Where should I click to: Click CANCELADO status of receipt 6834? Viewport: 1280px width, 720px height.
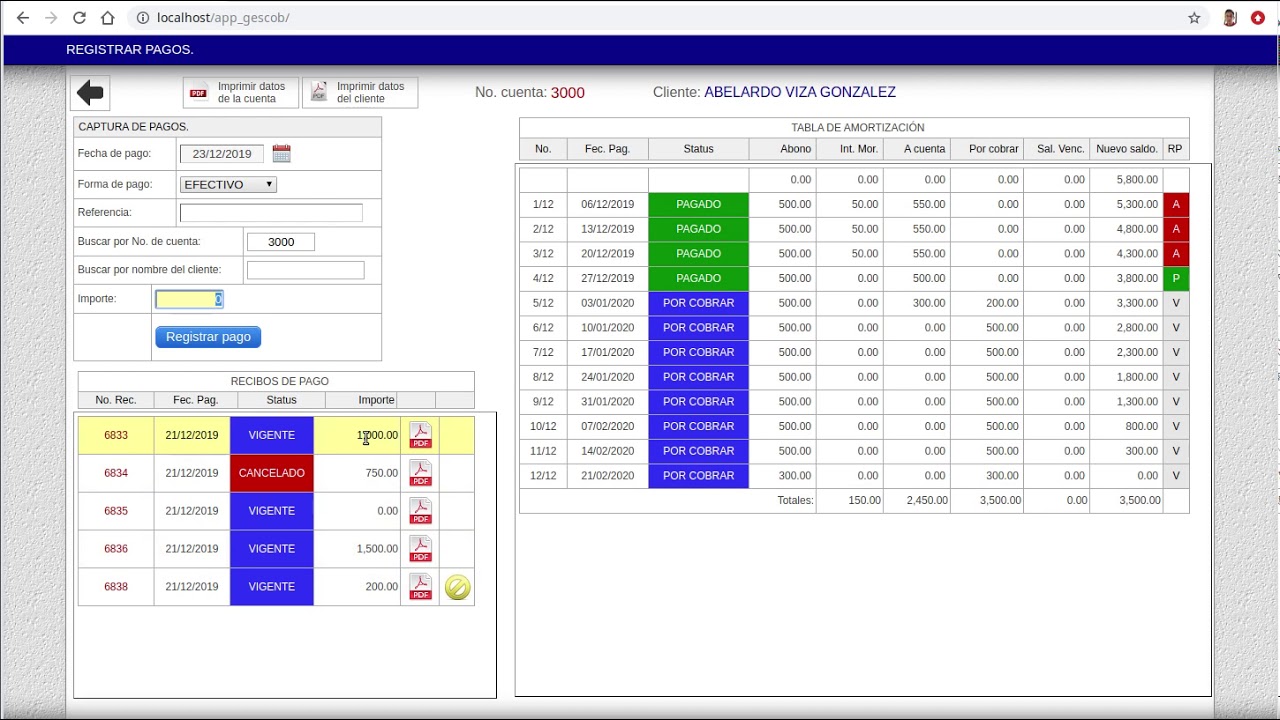point(272,473)
